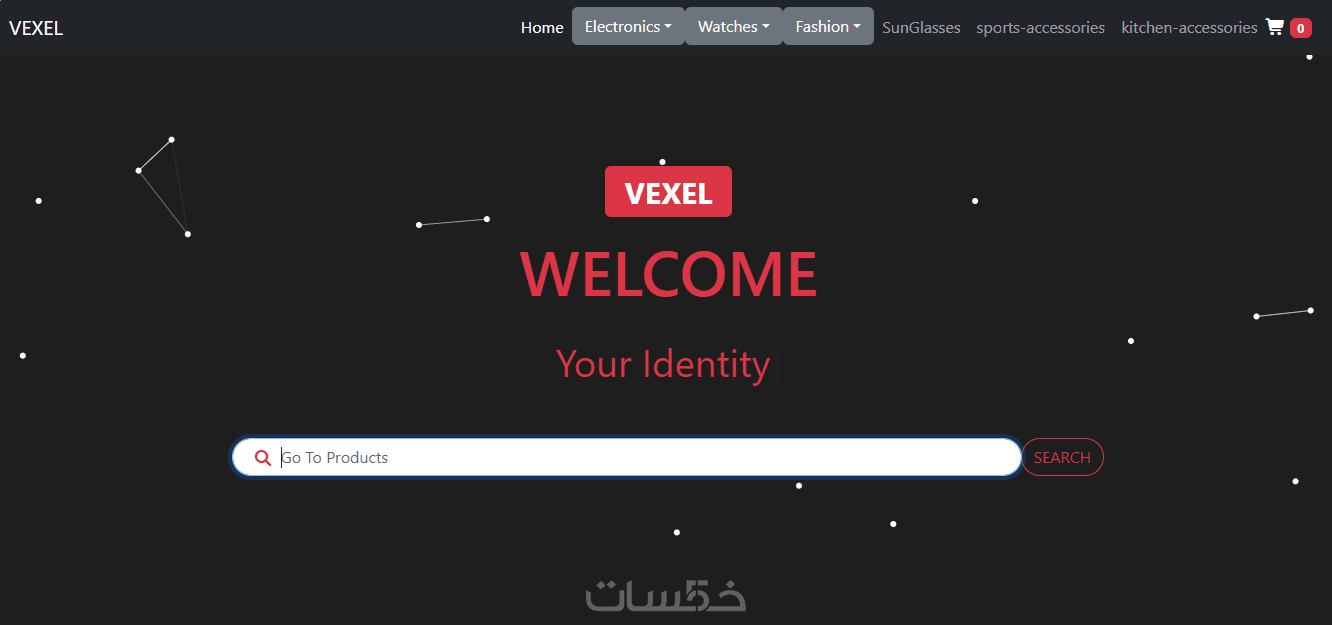Viewport: 1332px width, 625px height.
Task: Select the sports-accessories nav link
Action: click(1041, 28)
